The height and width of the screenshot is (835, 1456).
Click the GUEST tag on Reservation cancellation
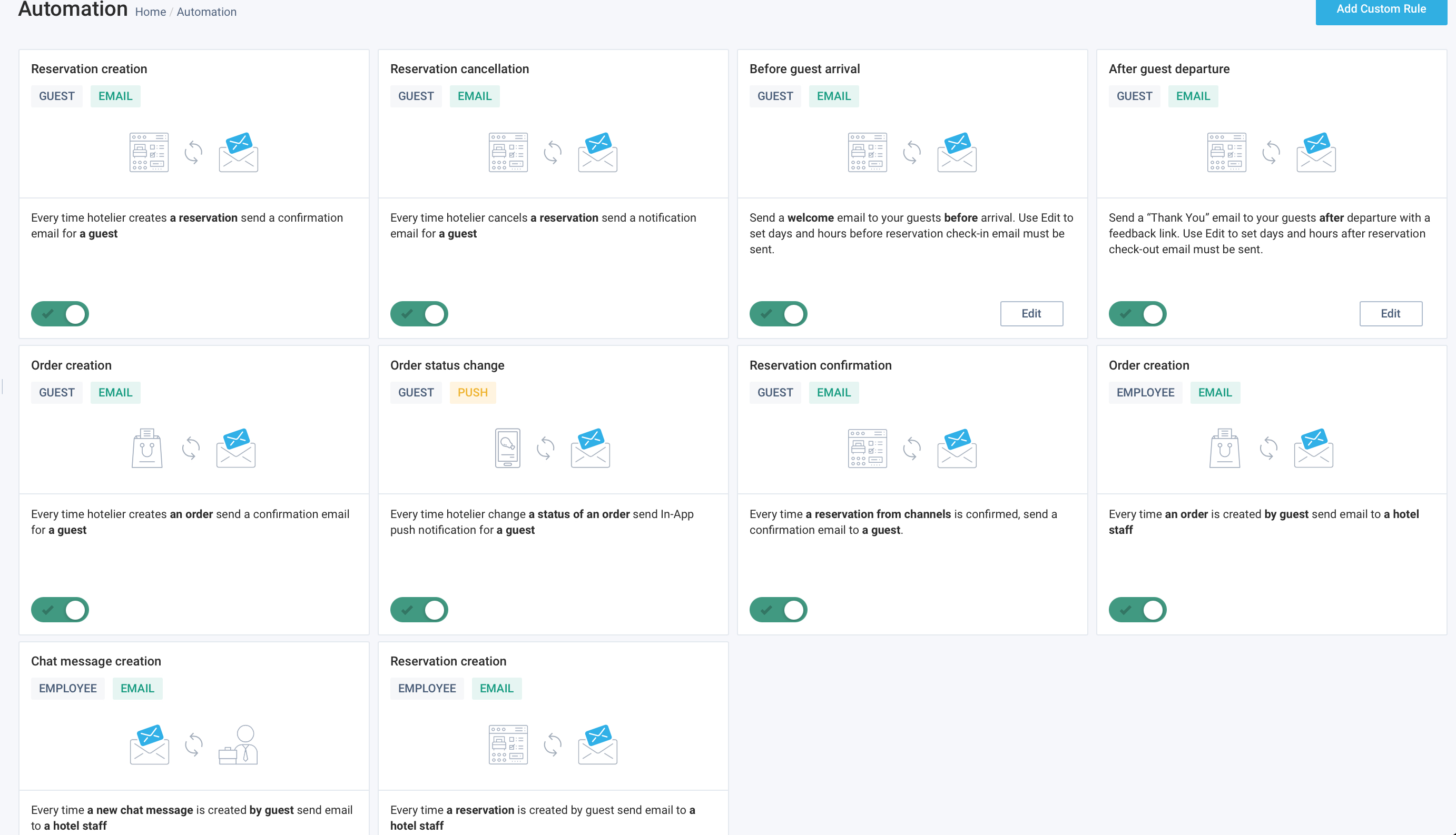(x=416, y=96)
